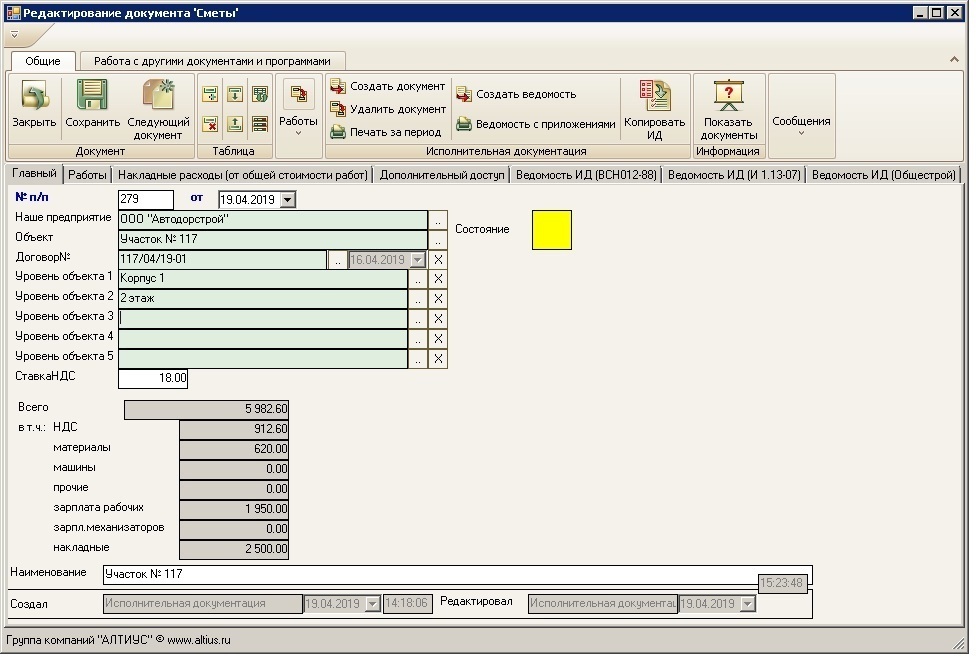Browse Уровень объекта 2 with the '..' button

pyautogui.click(x=418, y=299)
